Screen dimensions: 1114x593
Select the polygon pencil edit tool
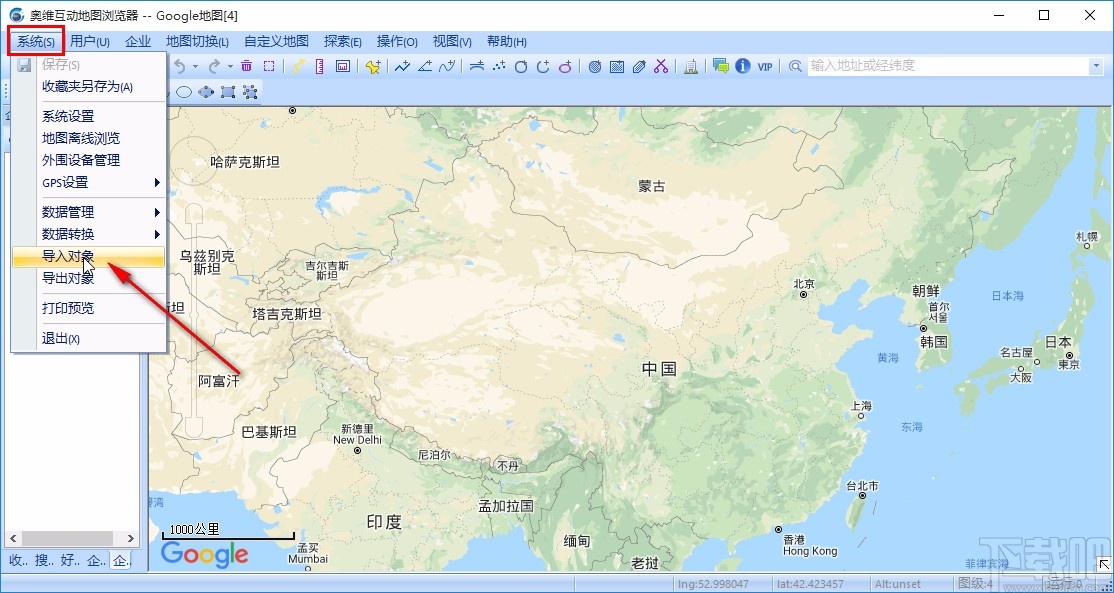pos(639,66)
